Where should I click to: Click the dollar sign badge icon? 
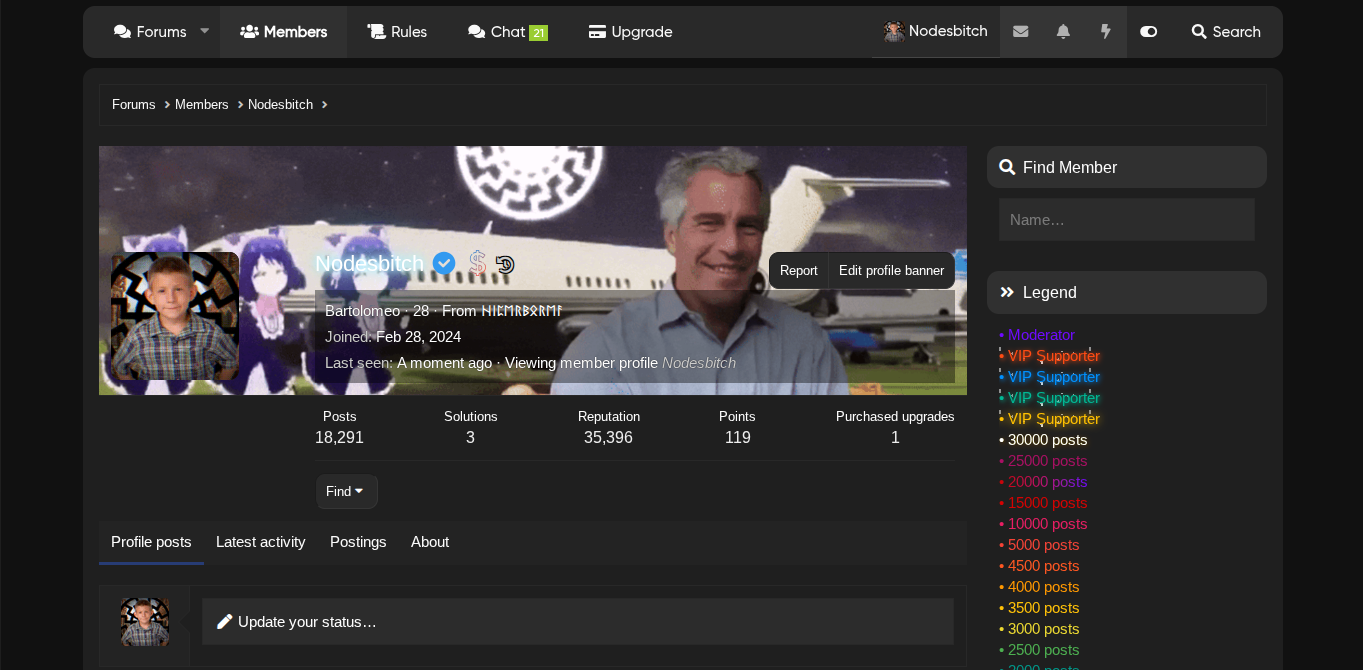tap(477, 263)
